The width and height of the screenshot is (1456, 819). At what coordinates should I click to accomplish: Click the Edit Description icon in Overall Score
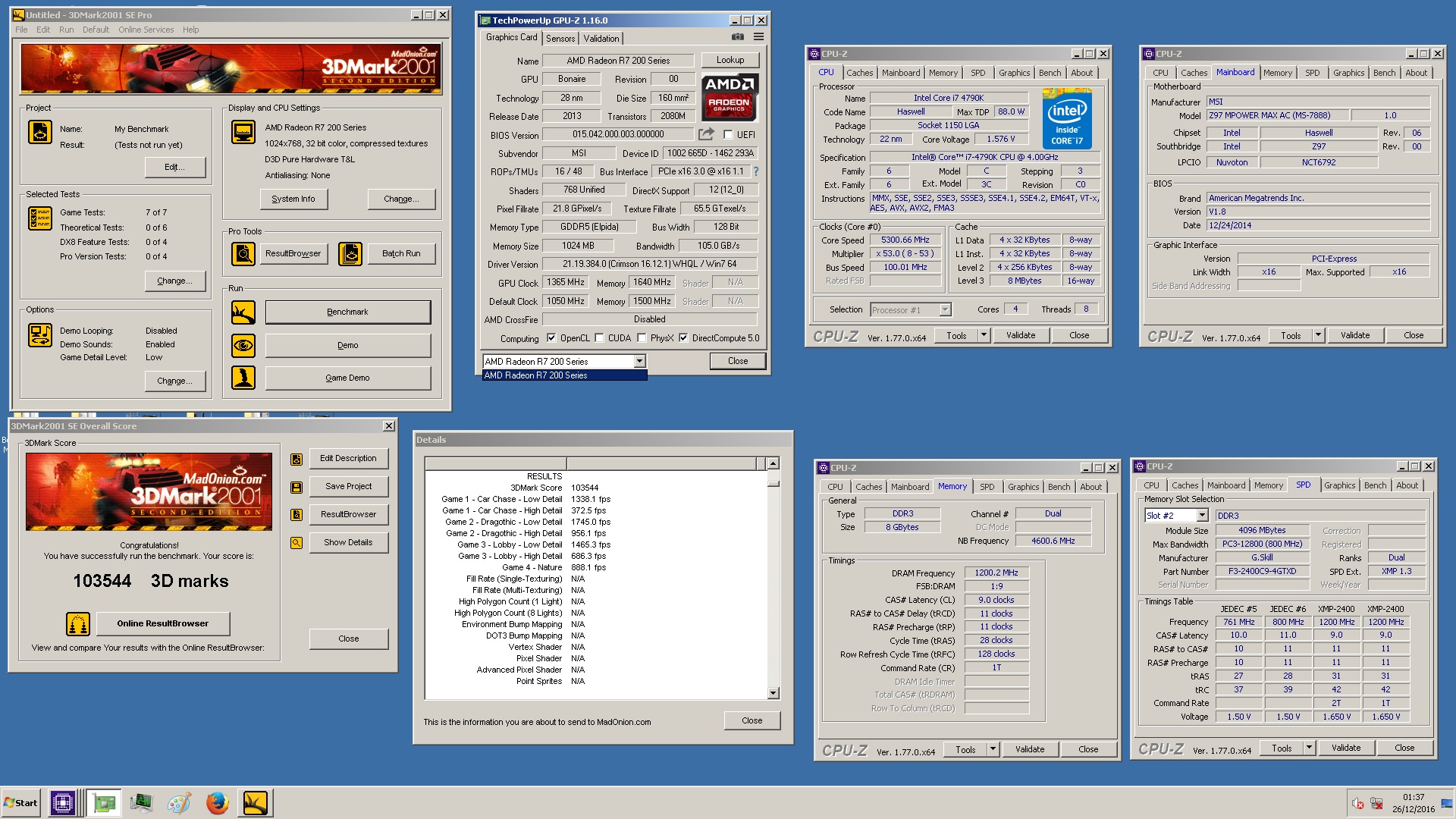[x=297, y=459]
